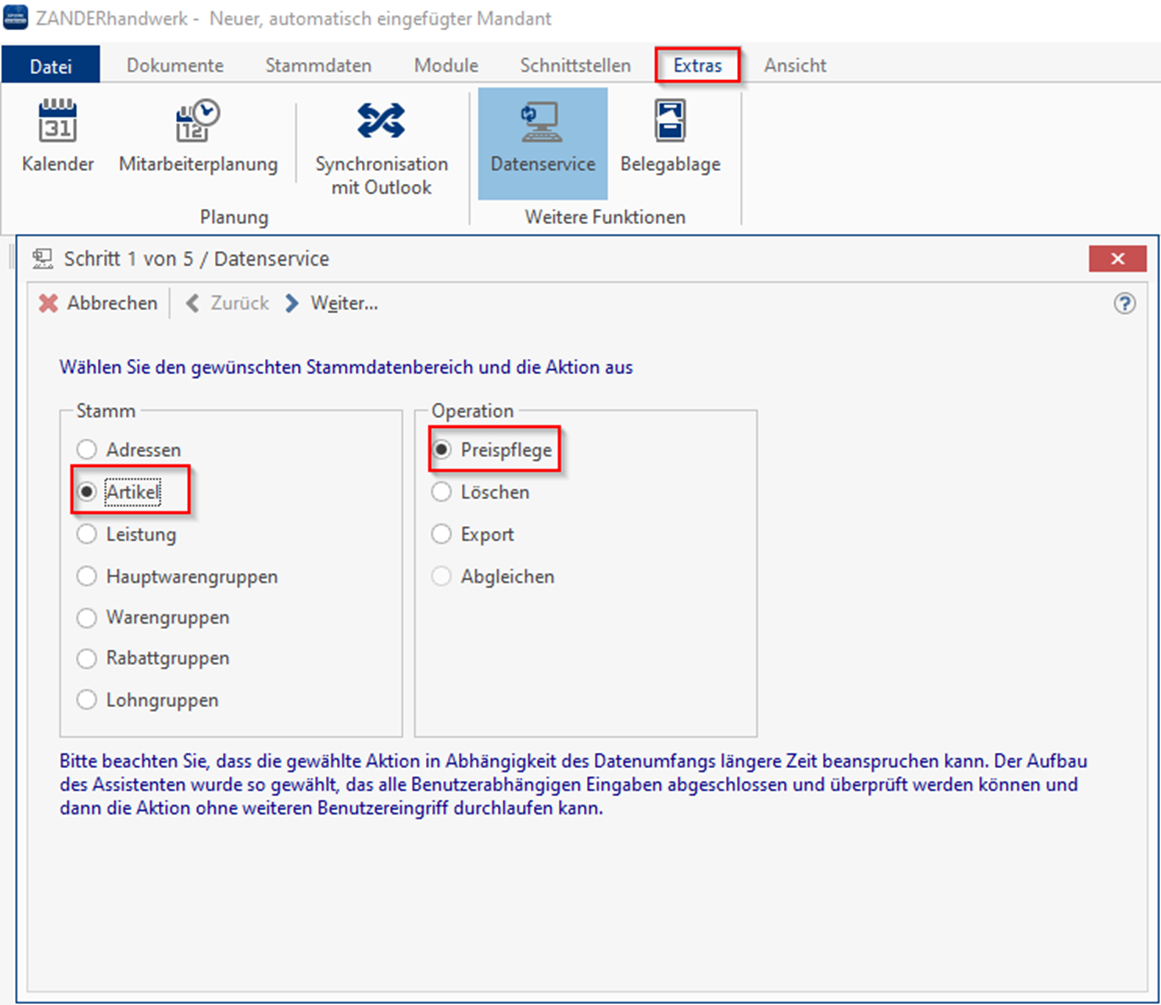Open the Datei menu tab
Screen dimensions: 1161x1005
[x=50, y=66]
